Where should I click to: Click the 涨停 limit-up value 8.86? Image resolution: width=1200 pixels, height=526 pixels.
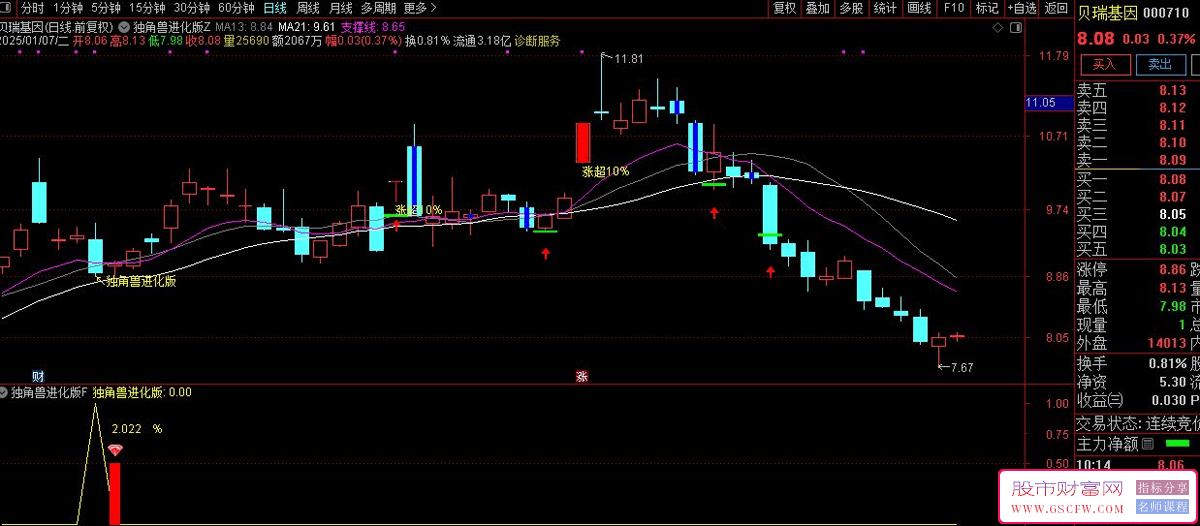1172,269
